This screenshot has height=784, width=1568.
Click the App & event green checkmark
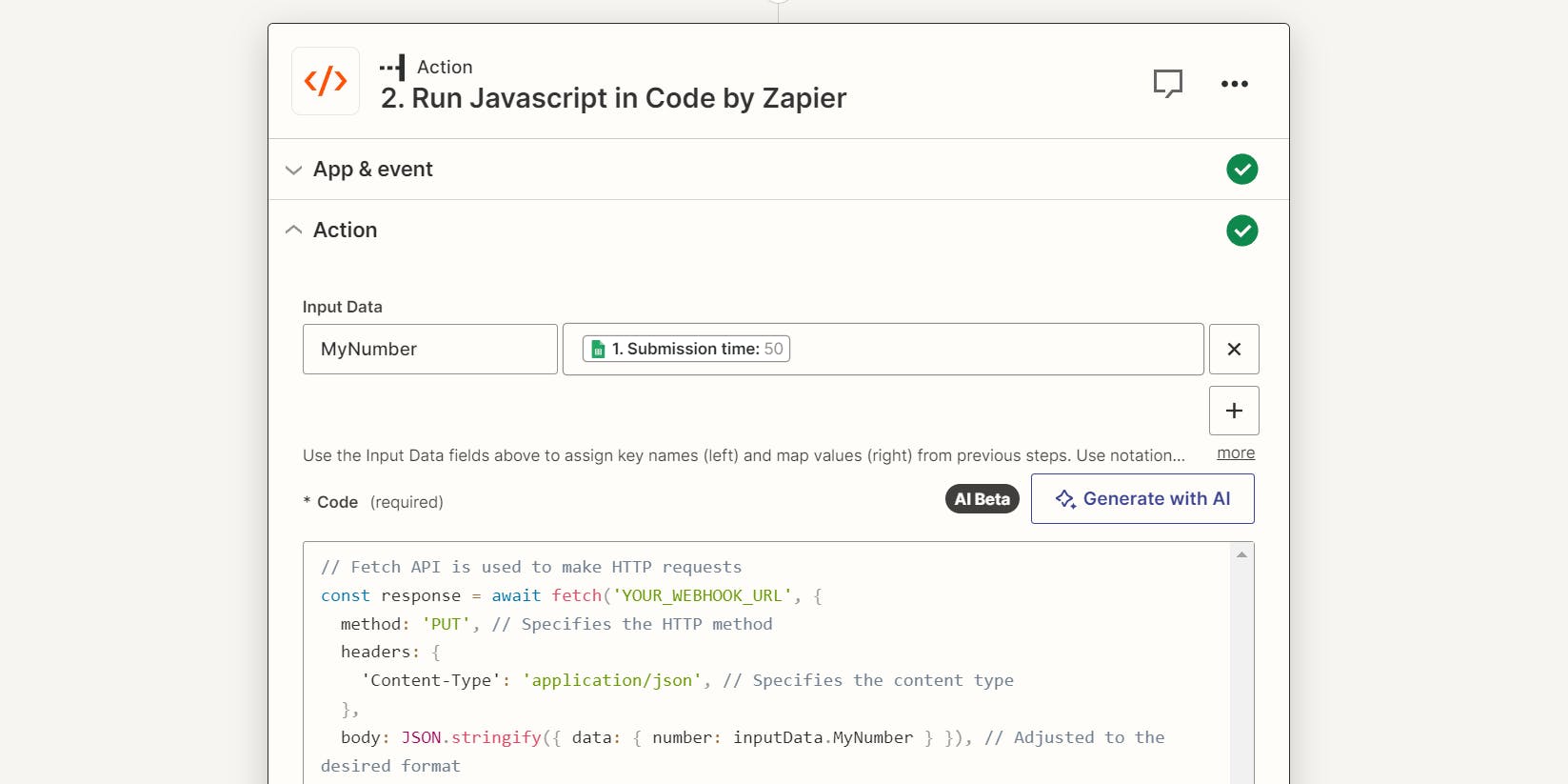[1241, 170]
